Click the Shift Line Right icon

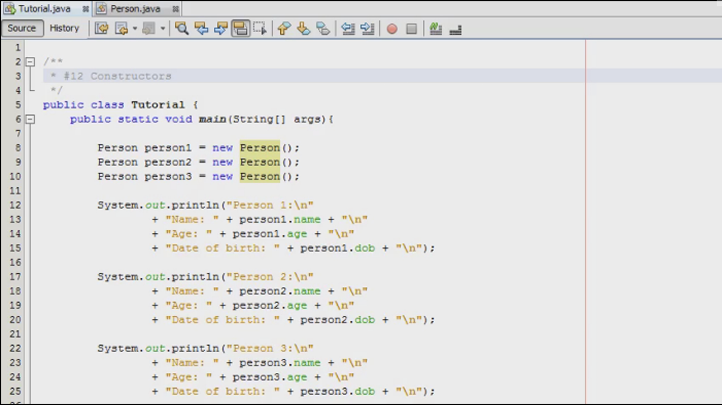(x=367, y=29)
